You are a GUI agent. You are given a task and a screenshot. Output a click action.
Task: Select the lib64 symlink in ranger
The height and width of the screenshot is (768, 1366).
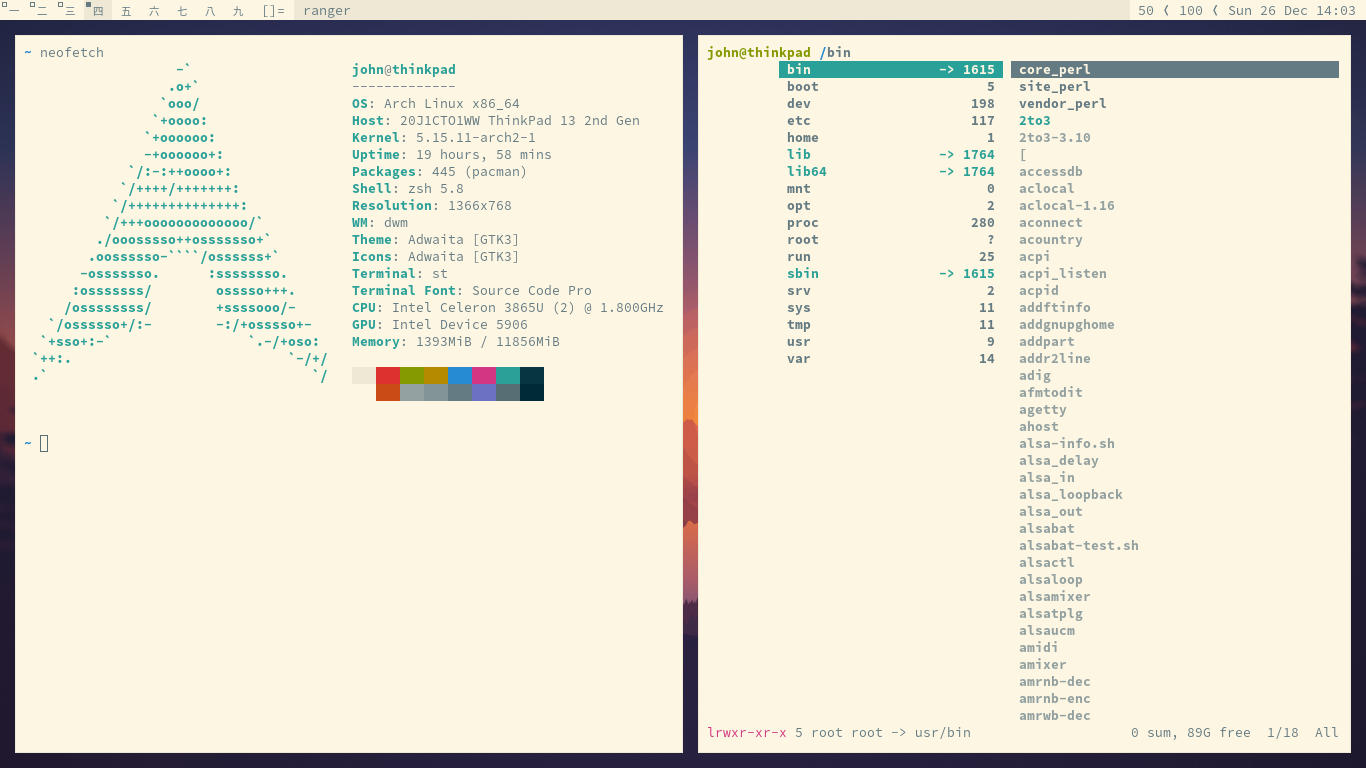tap(891, 171)
